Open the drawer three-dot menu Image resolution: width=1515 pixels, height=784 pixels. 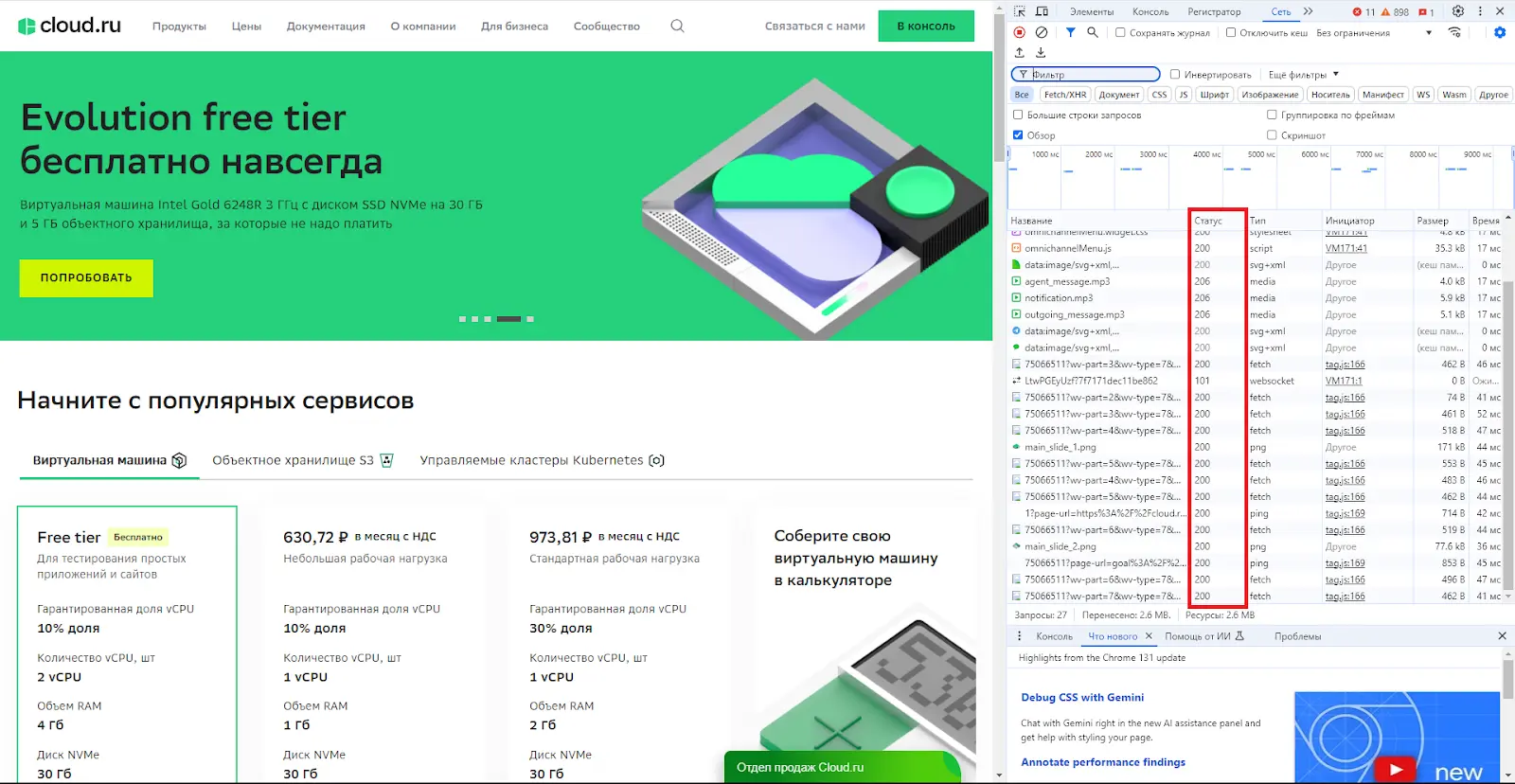[1020, 636]
